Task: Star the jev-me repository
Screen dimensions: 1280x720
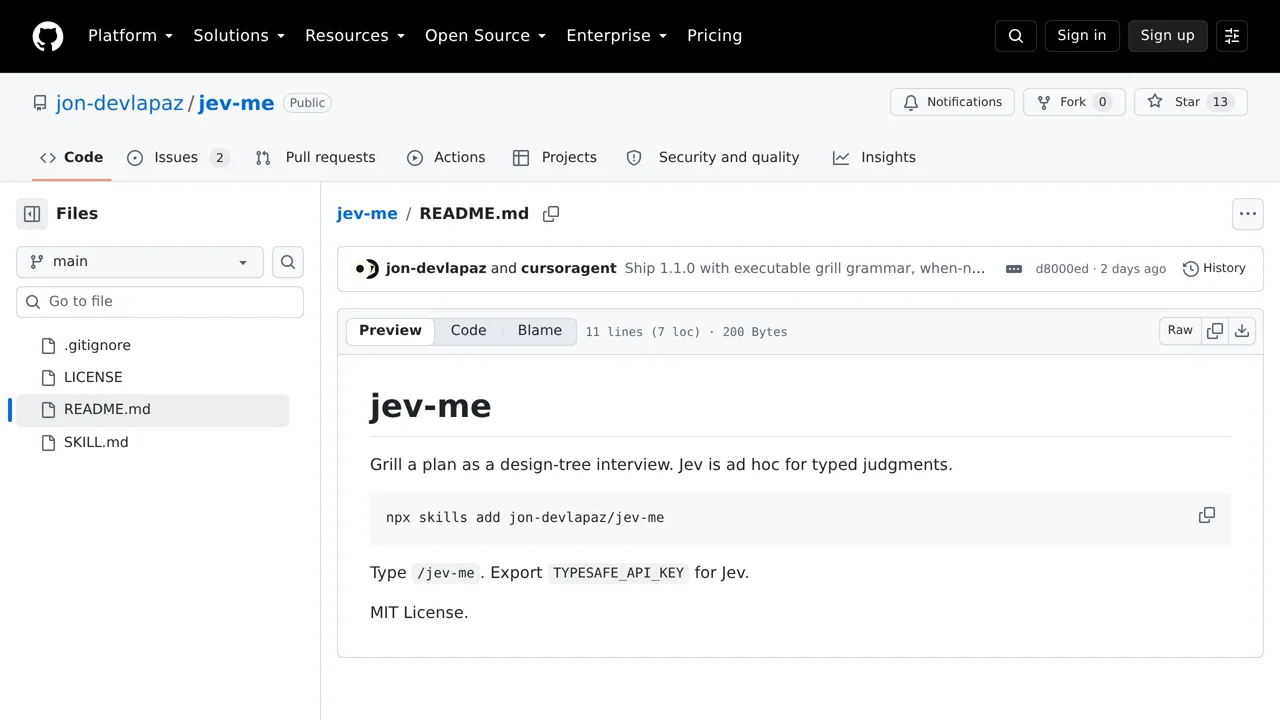Action: [1190, 102]
